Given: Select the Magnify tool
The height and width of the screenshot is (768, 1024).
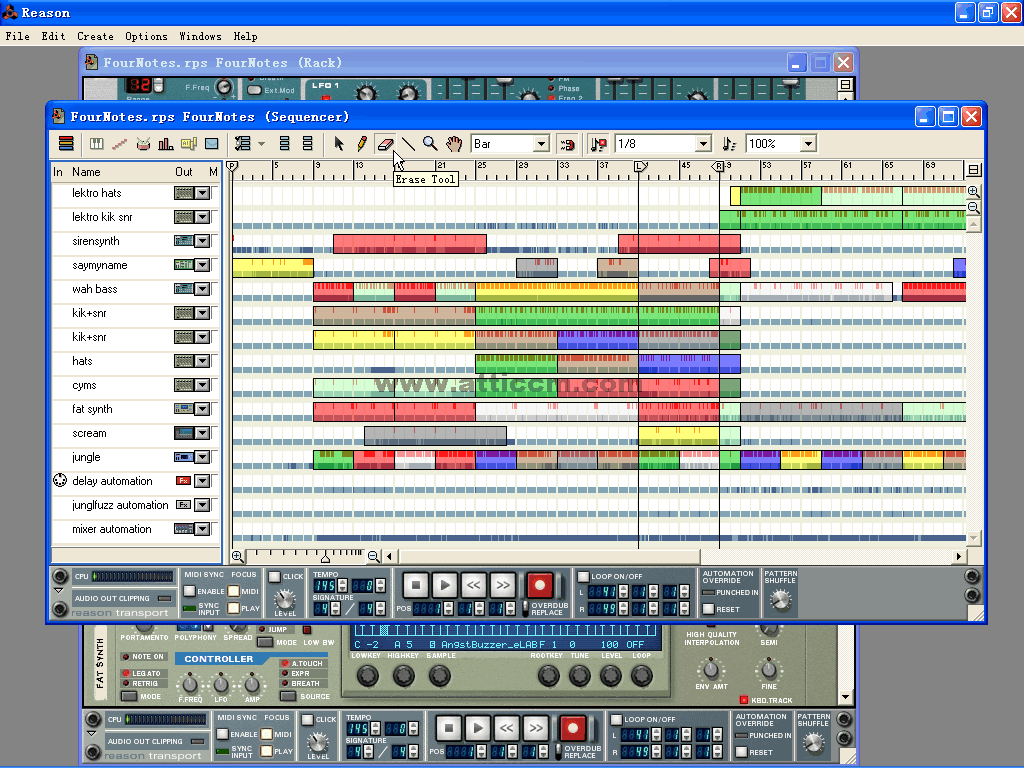Looking at the screenshot, I should (430, 144).
